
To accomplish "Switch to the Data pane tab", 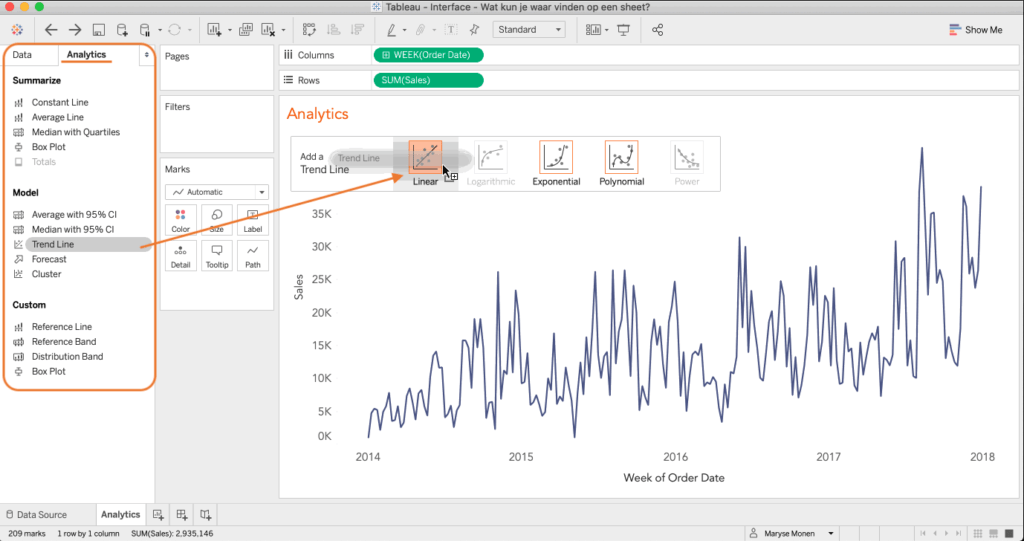I will 22,55.
